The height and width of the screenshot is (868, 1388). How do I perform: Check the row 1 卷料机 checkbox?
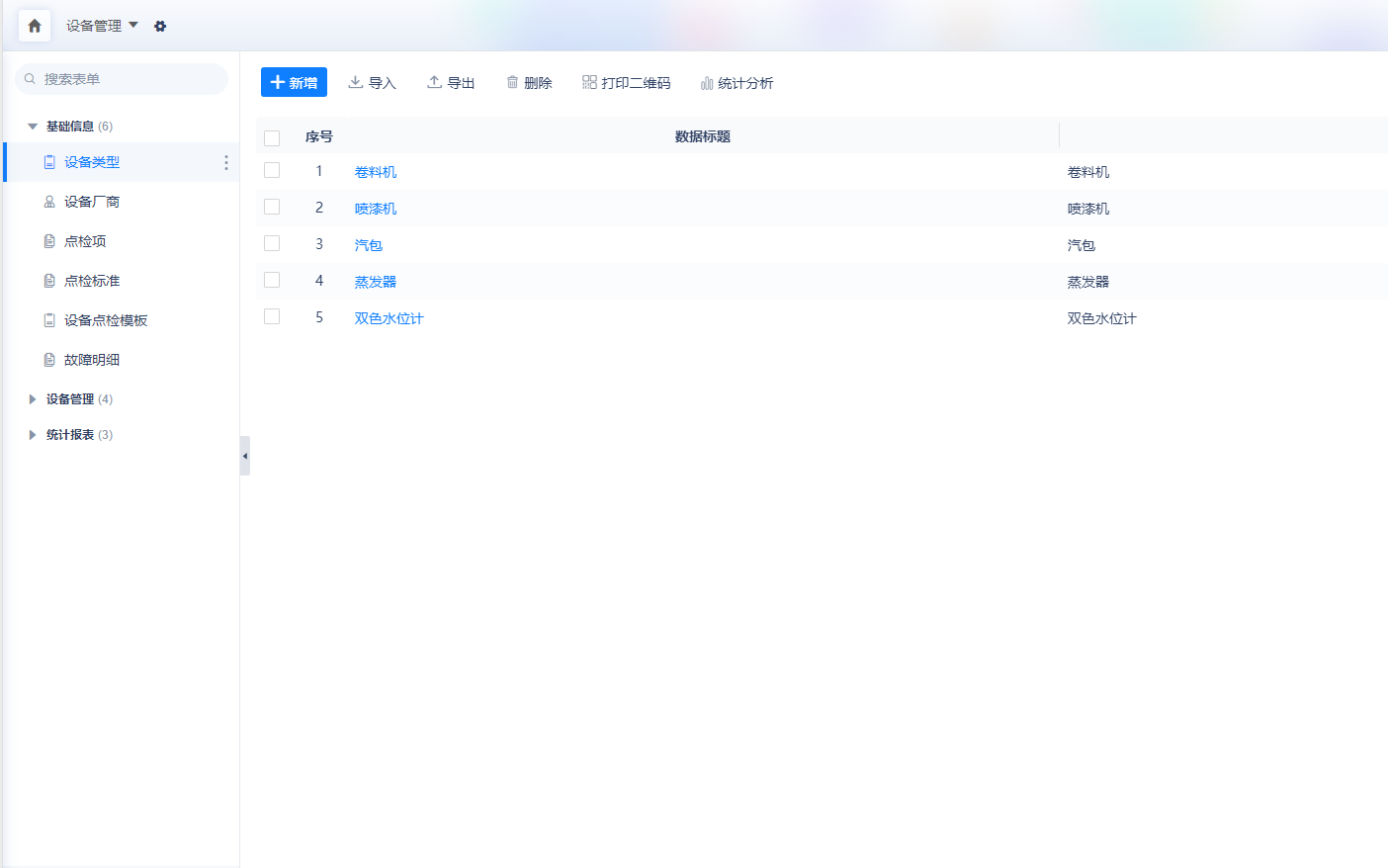click(272, 171)
